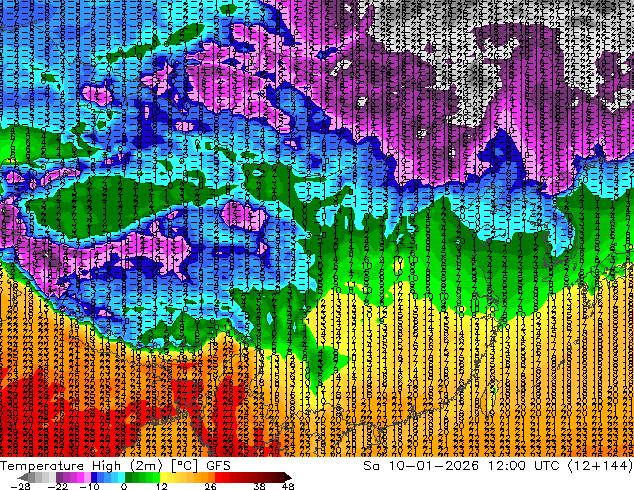The image size is (634, 490).
Task: Click the dark green swatch just right of 0
Action: (128, 477)
